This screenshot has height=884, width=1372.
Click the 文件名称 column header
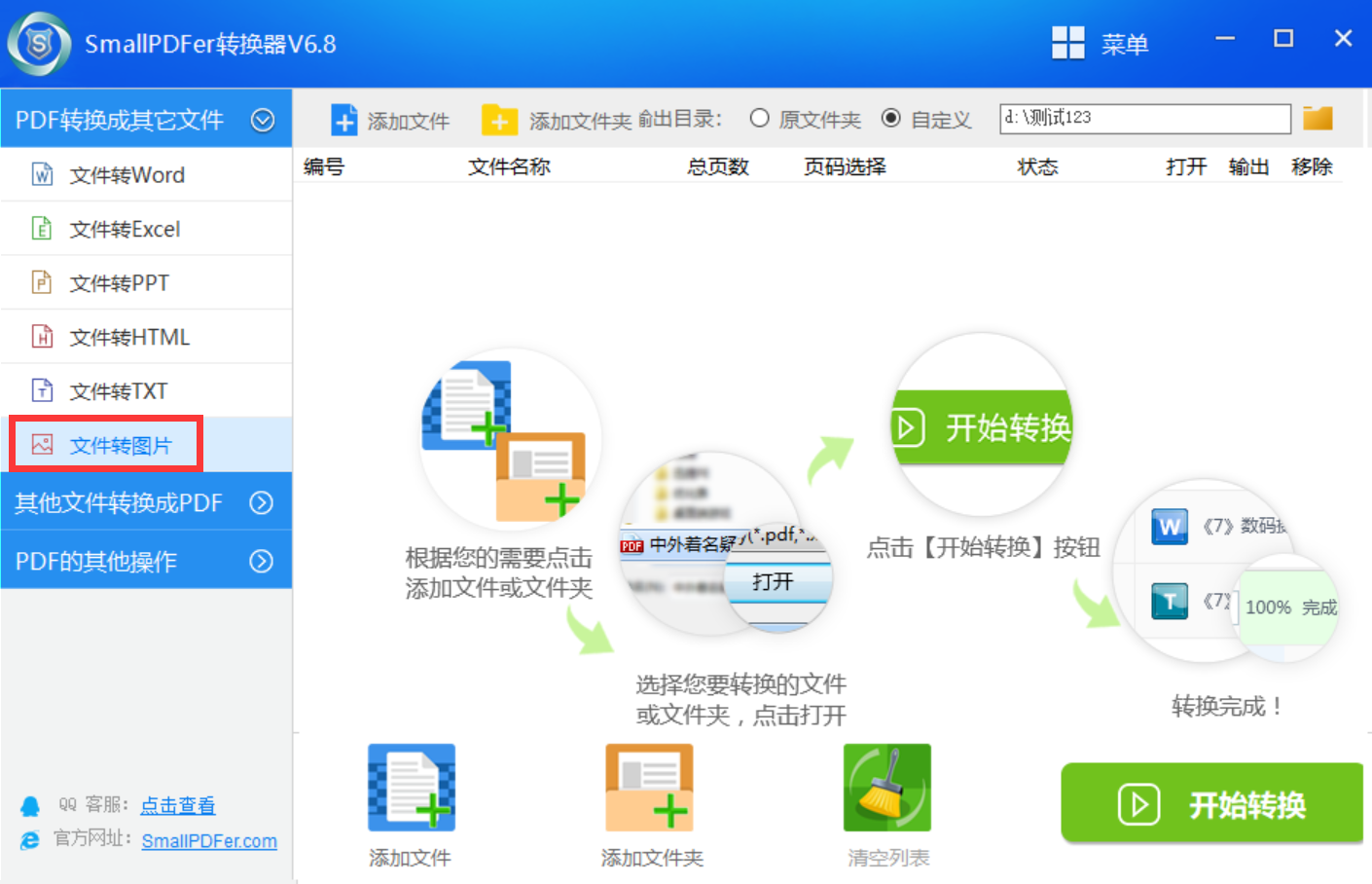tap(509, 166)
